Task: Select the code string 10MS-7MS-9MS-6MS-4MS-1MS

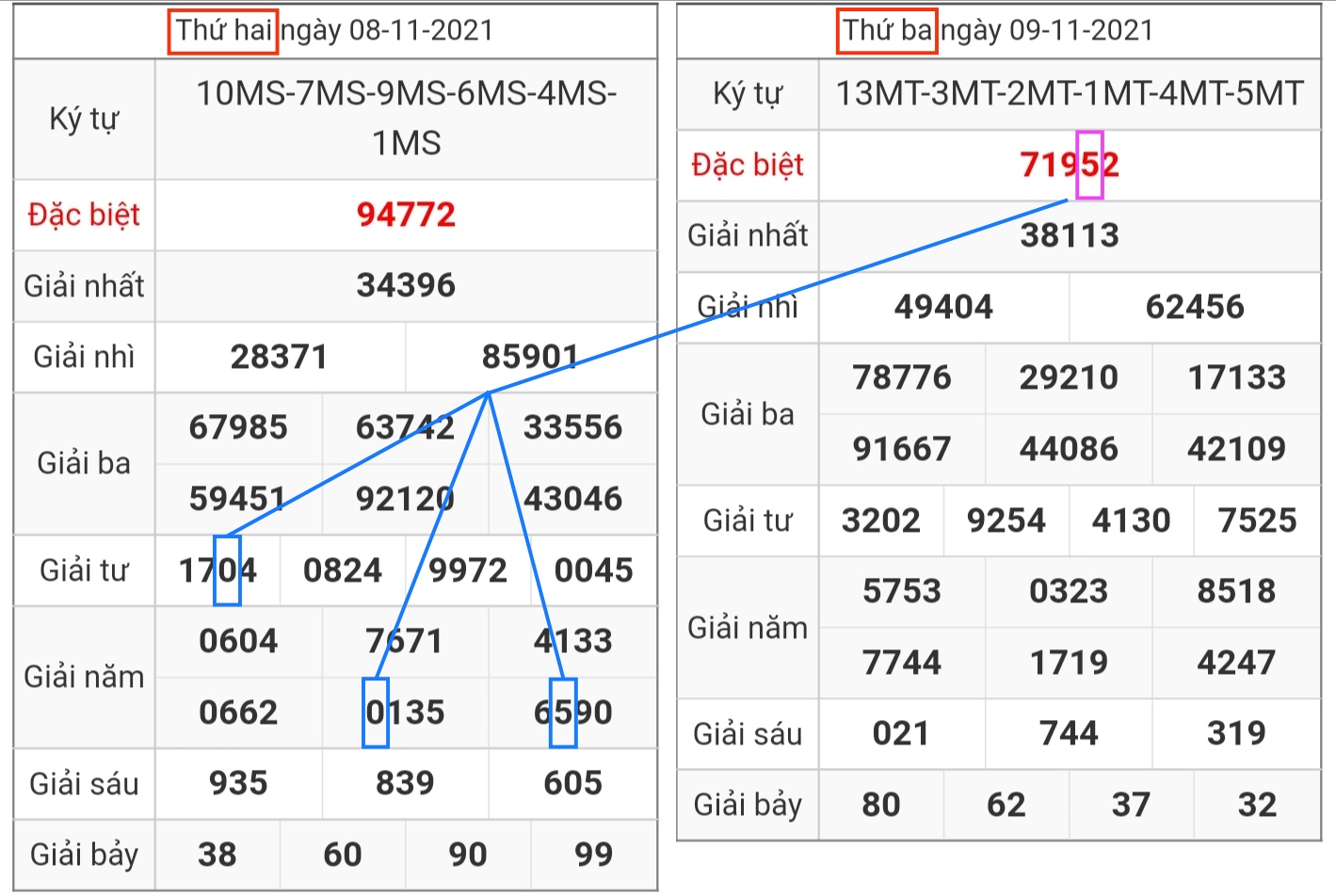Action: 407,119
